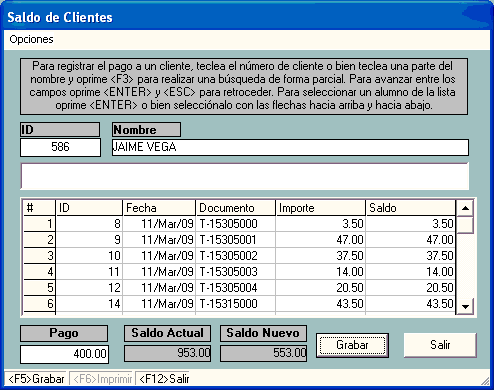
Task: Click the table's vertical scrollbar thumb
Action: tap(465, 225)
